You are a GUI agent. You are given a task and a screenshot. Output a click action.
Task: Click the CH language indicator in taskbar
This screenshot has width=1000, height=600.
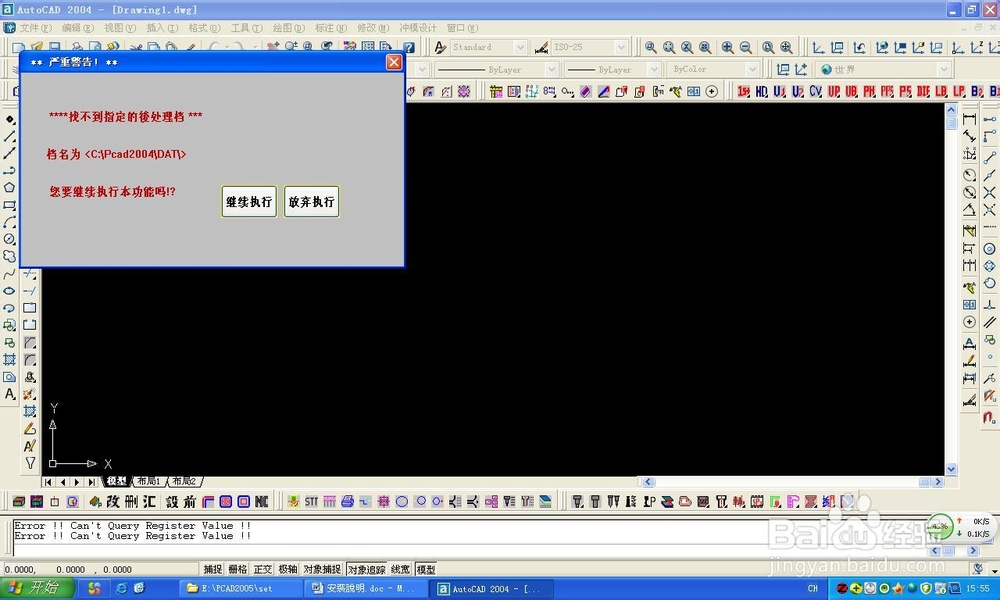tap(812, 589)
